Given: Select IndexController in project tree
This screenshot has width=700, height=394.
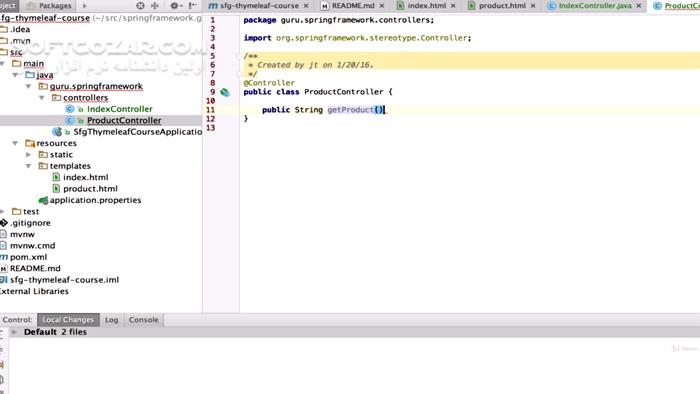Looking at the screenshot, I should pos(120,109).
